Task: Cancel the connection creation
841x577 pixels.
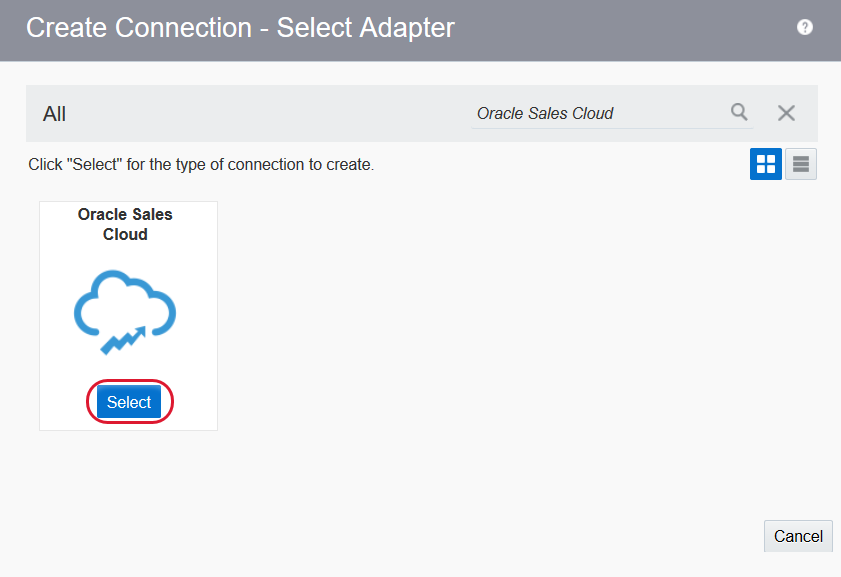Action: [x=798, y=536]
